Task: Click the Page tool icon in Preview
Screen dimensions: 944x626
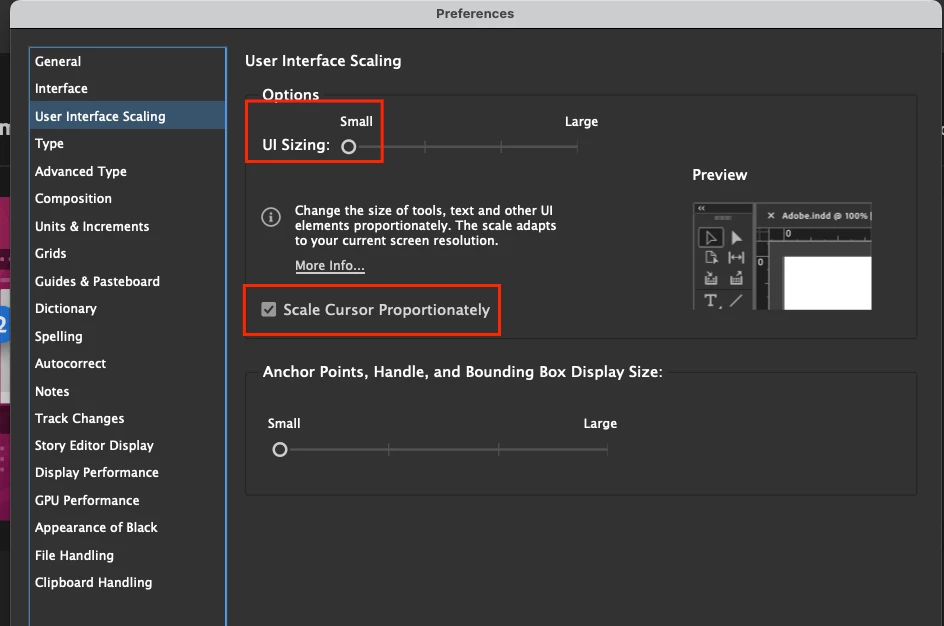Action: coord(711,258)
